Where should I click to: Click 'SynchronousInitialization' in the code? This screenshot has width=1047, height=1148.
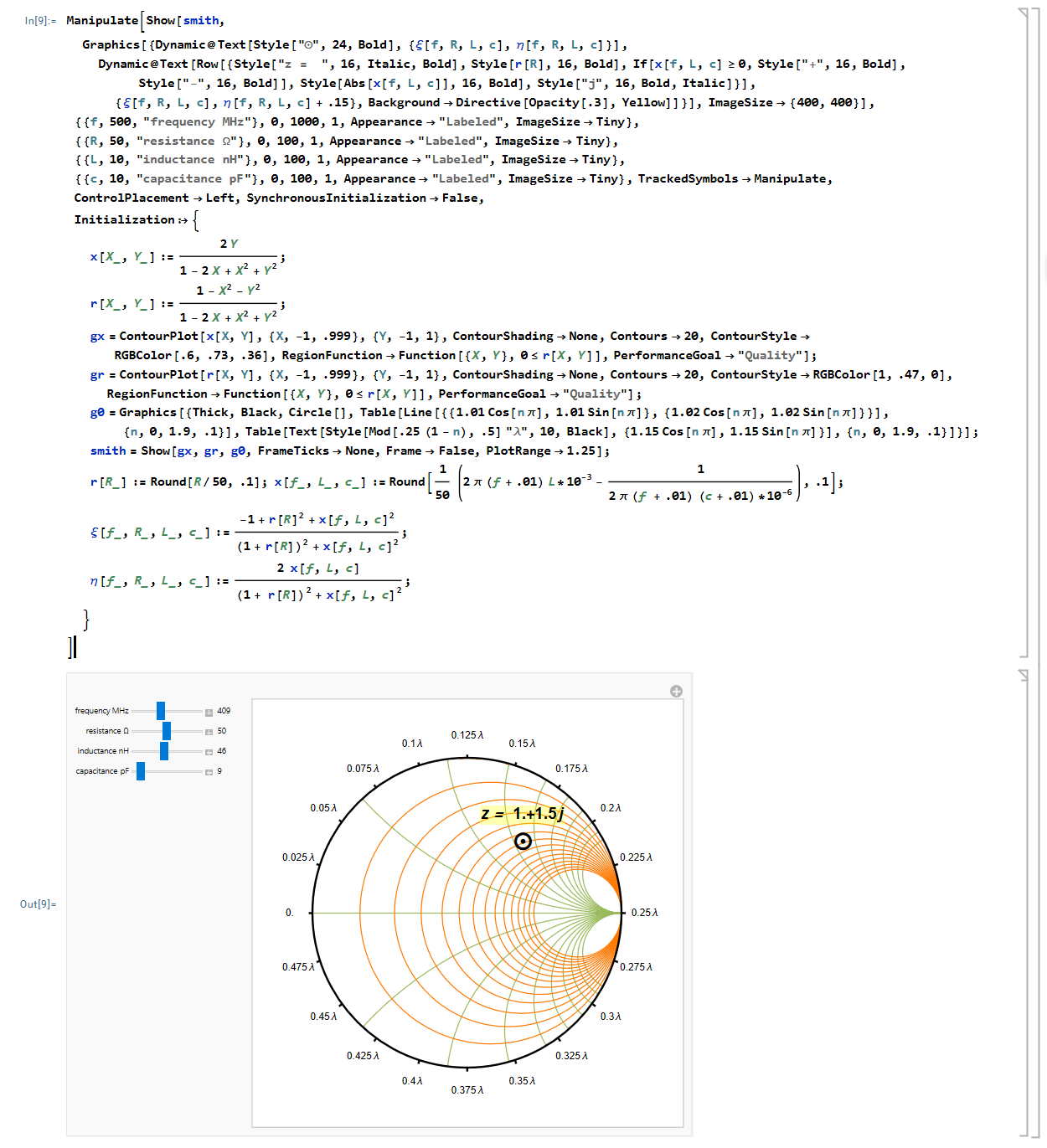tap(337, 198)
